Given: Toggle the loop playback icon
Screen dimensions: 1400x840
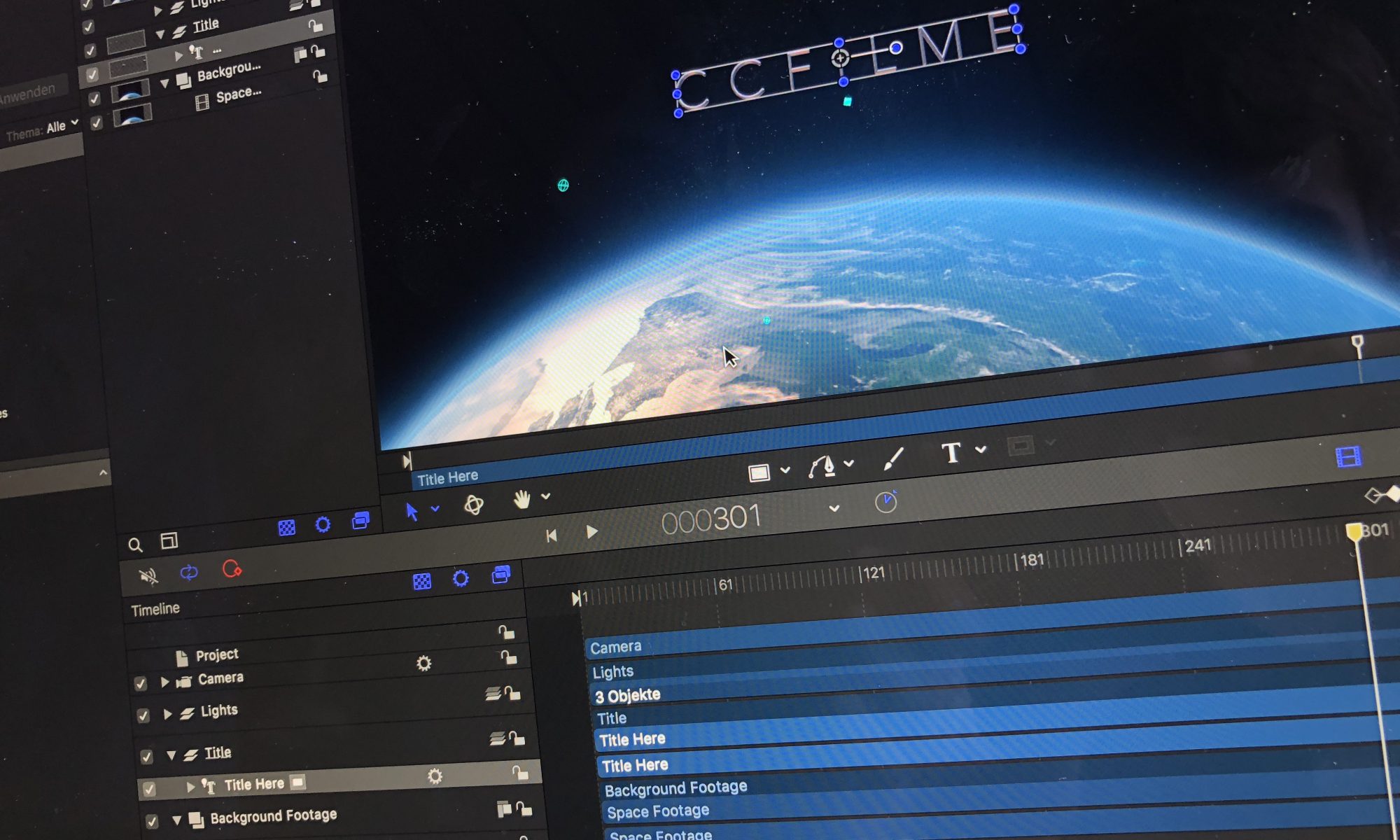Looking at the screenshot, I should click(189, 573).
